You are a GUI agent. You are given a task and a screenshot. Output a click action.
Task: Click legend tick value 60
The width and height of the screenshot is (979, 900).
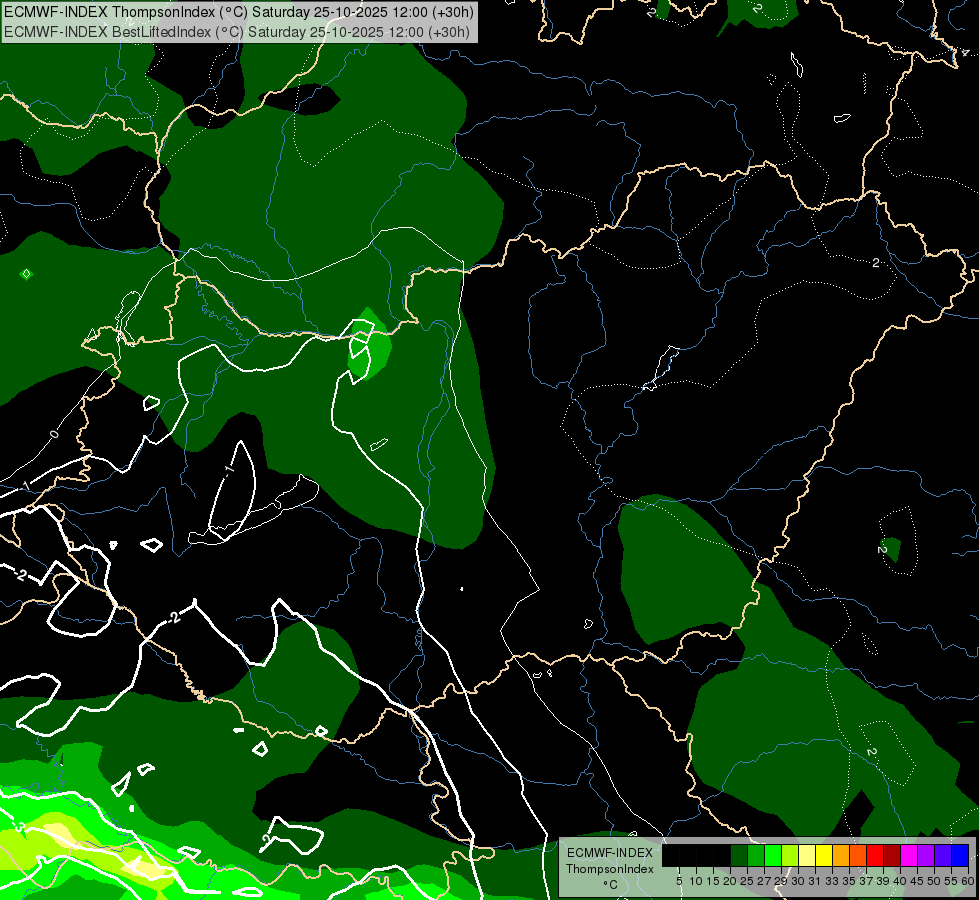click(x=968, y=881)
